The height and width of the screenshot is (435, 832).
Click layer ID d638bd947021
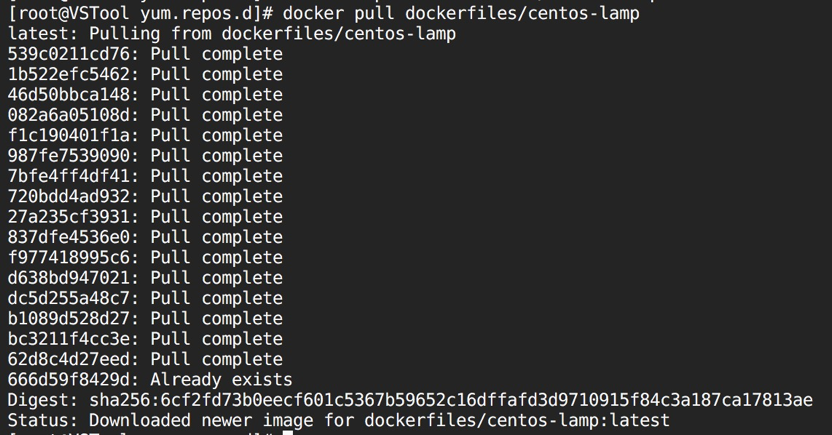pyautogui.click(x=68, y=277)
